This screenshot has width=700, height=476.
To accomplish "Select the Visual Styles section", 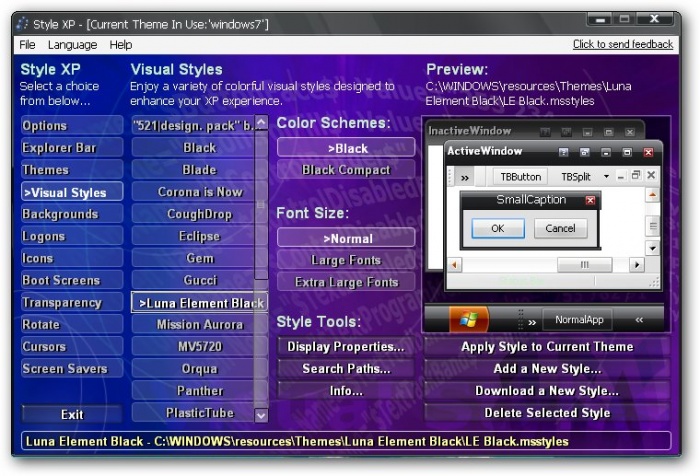I will coord(72,192).
